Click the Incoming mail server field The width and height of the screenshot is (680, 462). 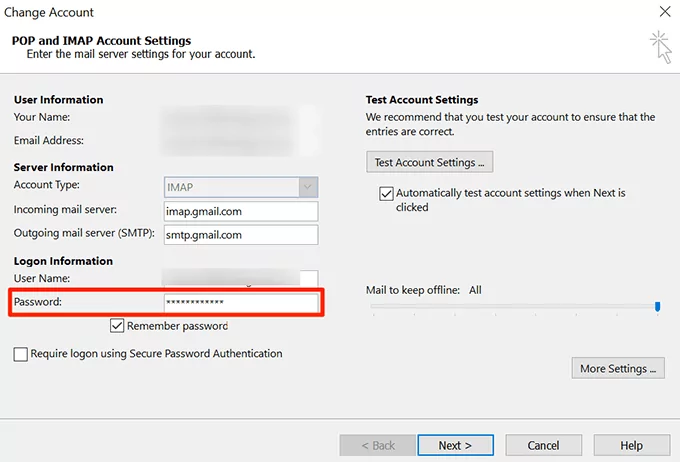click(241, 211)
